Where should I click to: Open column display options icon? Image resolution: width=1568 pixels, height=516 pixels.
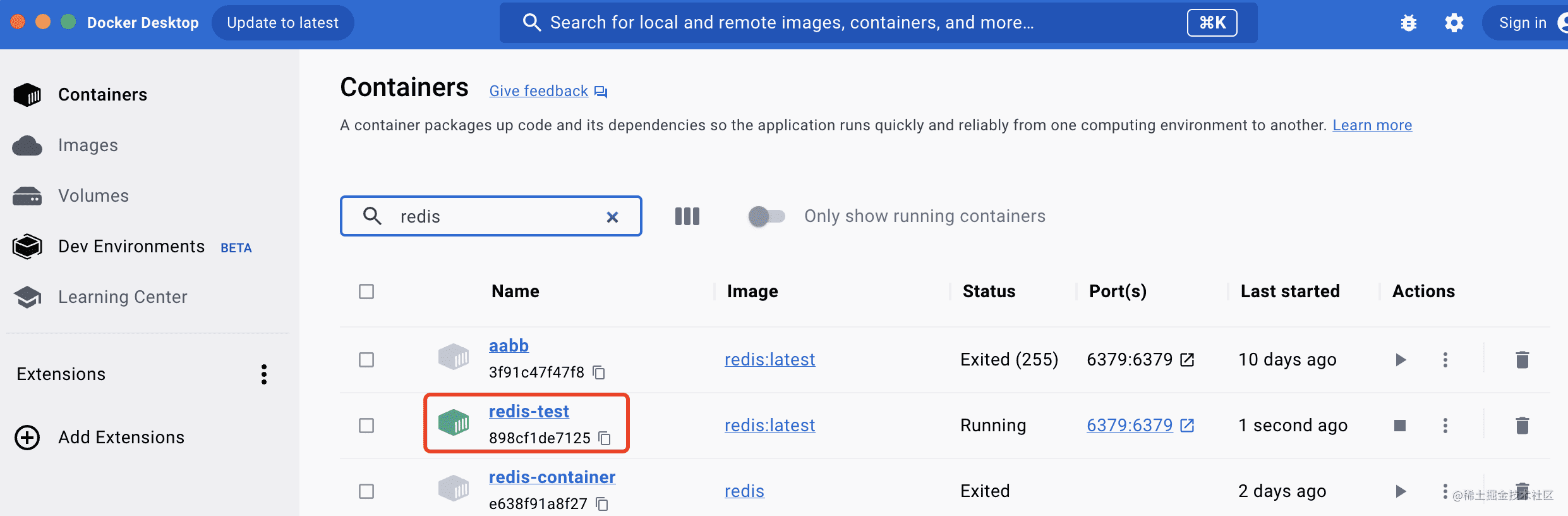coord(687,216)
